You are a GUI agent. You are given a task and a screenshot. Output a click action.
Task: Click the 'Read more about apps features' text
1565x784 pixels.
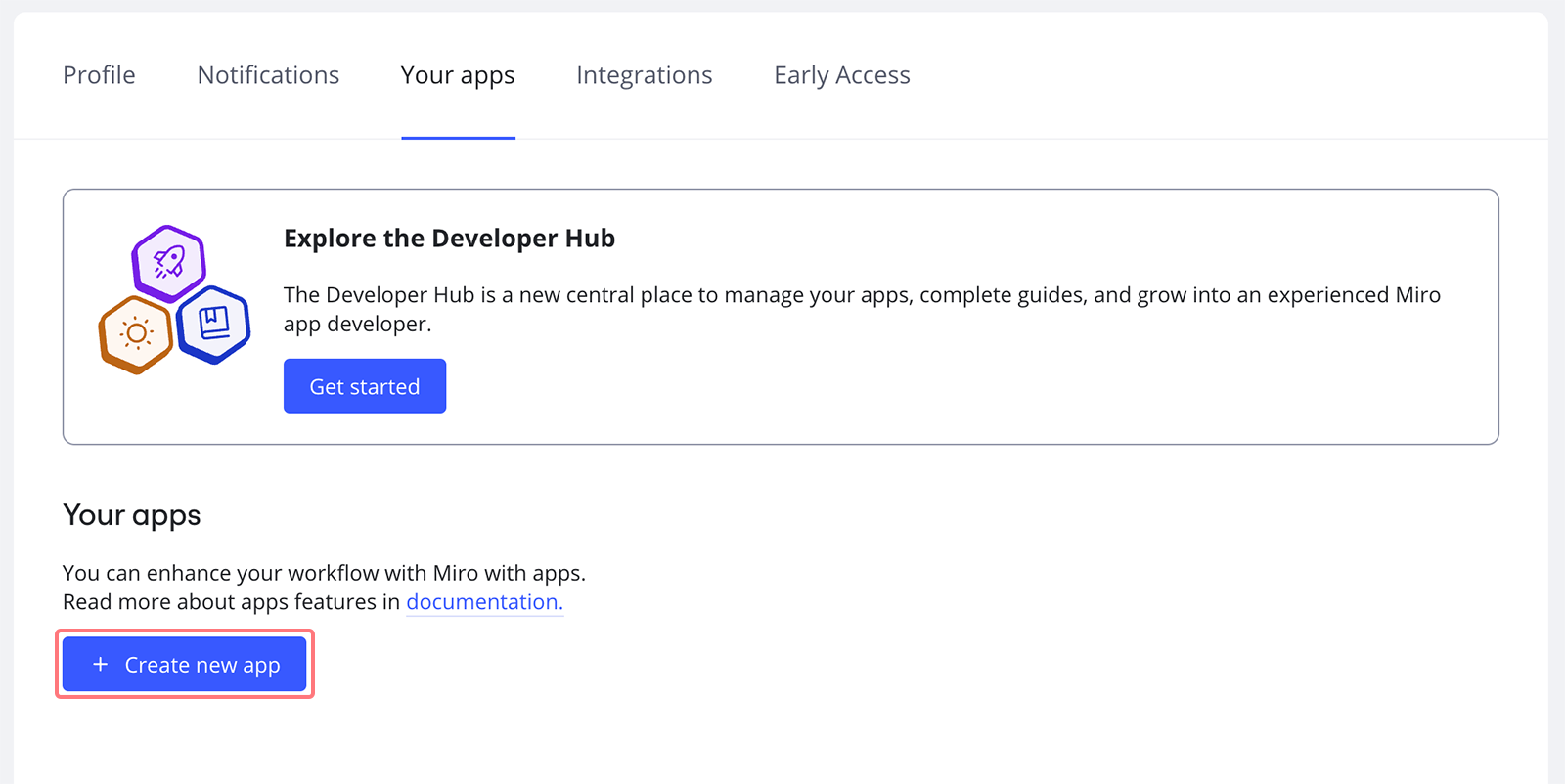click(232, 602)
